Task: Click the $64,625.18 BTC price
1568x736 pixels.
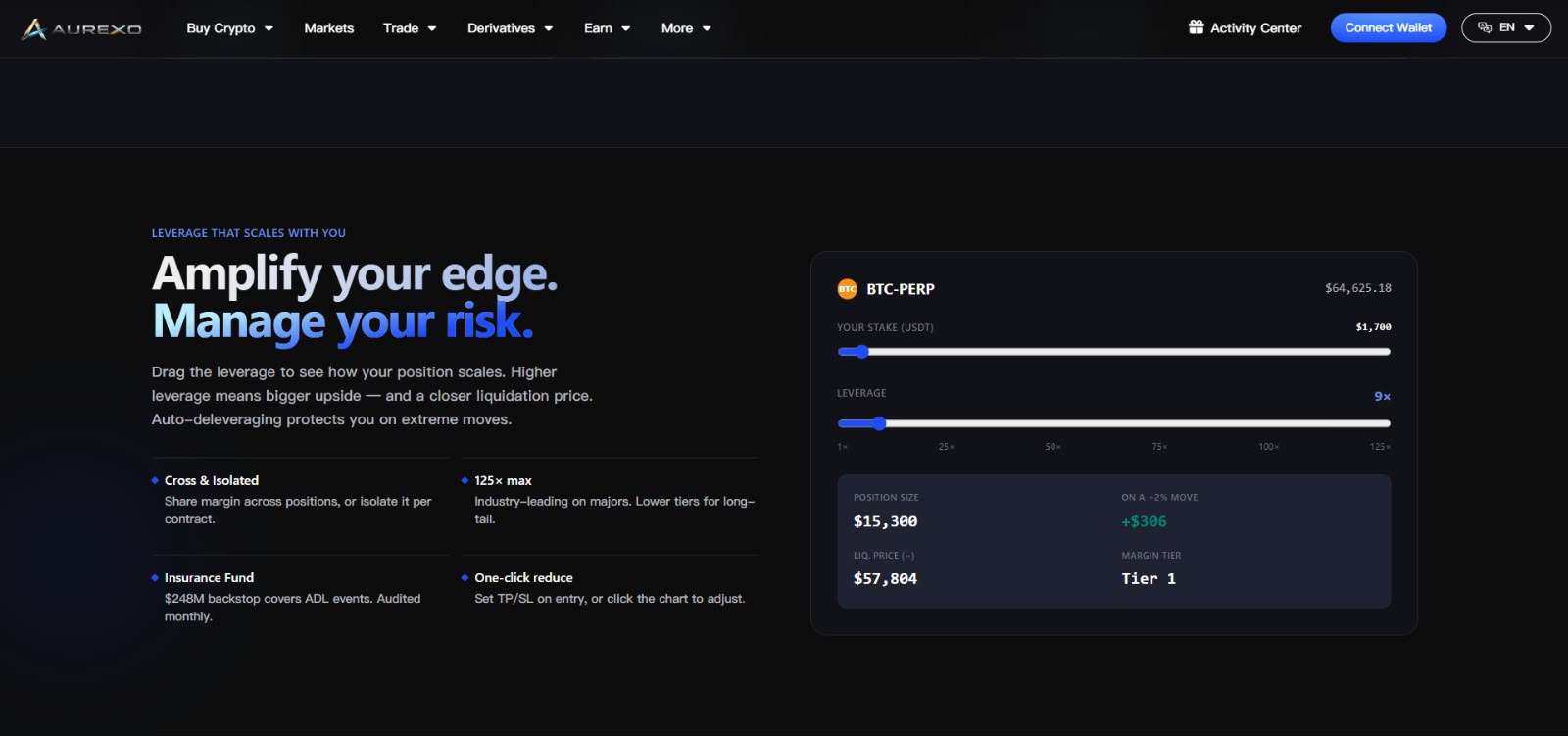Action: point(1358,288)
